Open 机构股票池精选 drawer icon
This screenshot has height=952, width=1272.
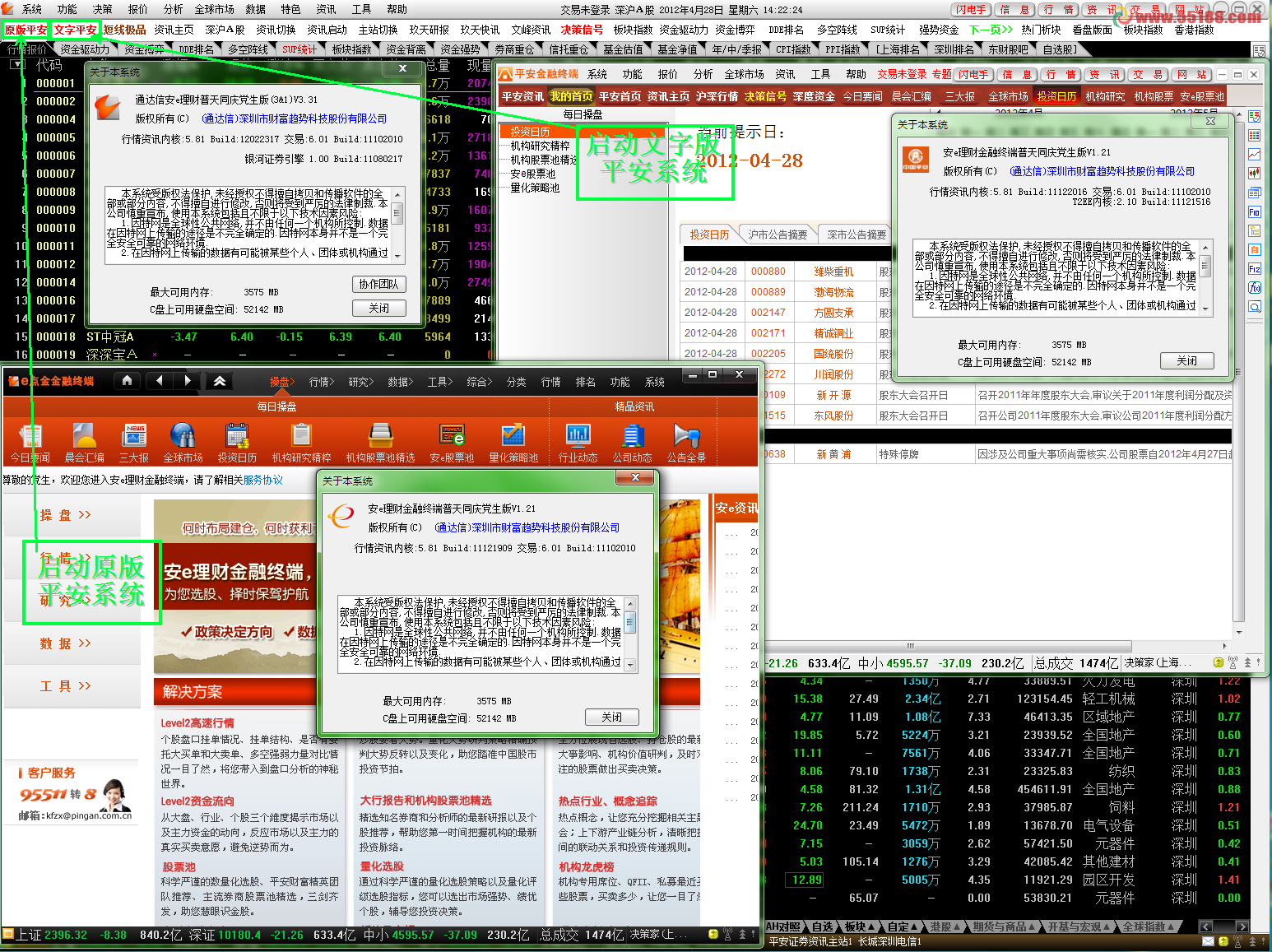[380, 436]
